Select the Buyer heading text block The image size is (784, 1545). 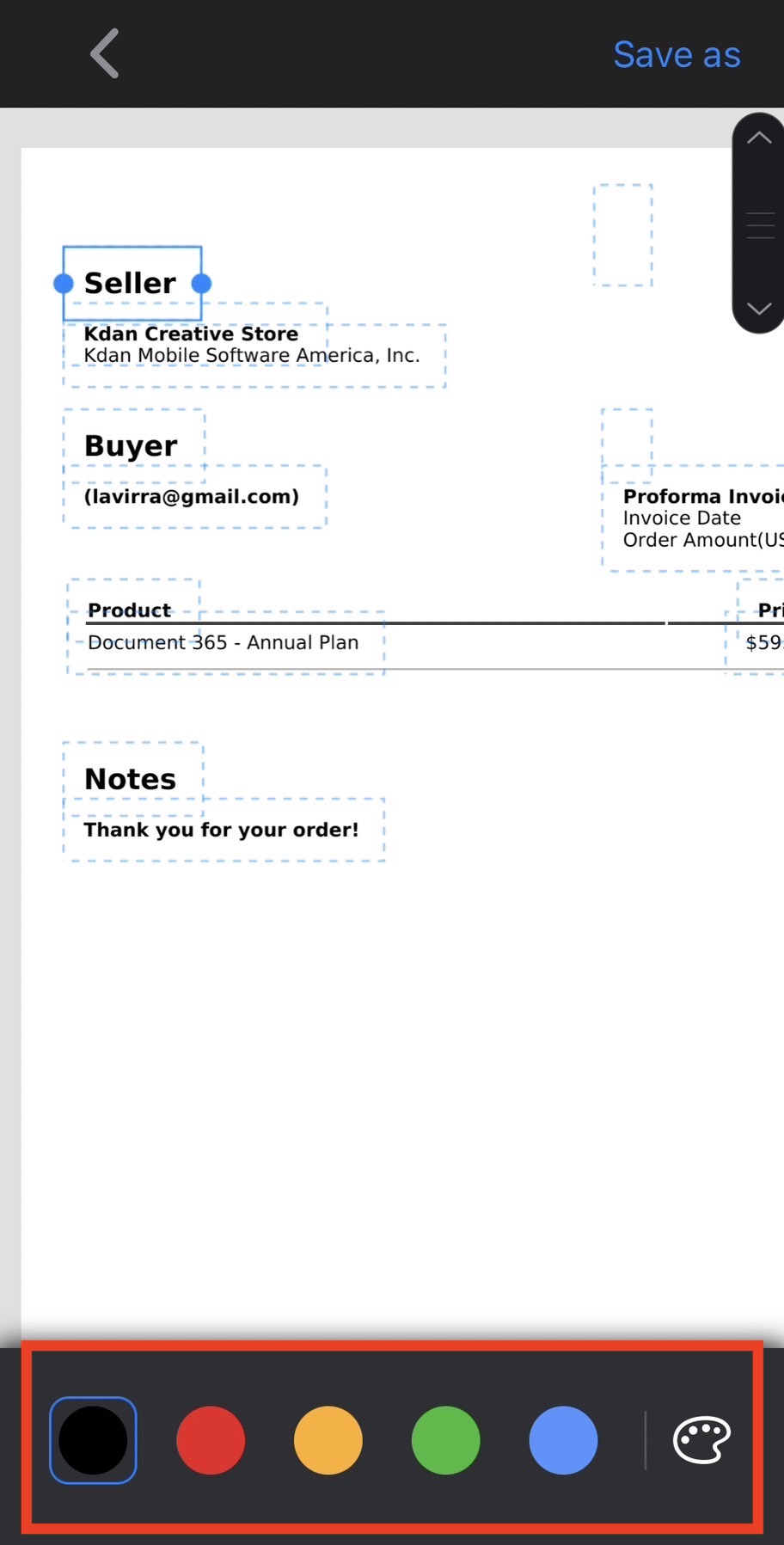coord(133,445)
